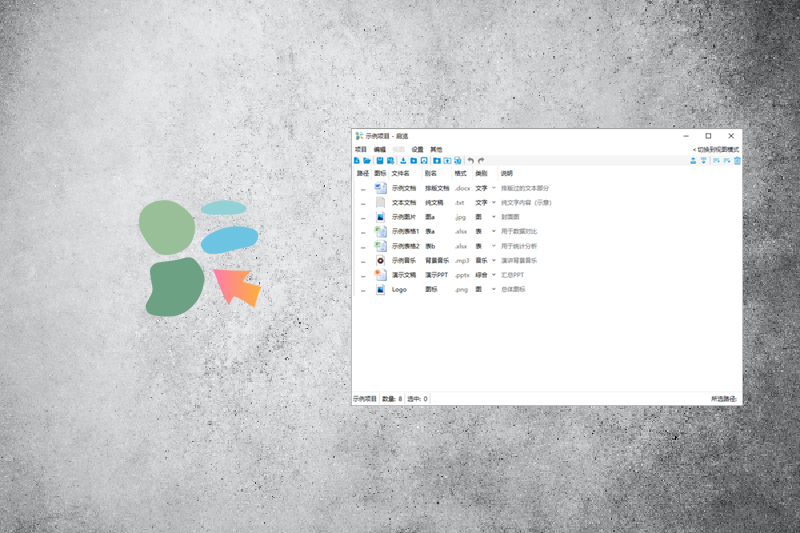Open the 编辑 menu
The image size is (800, 533).
pos(380,149)
